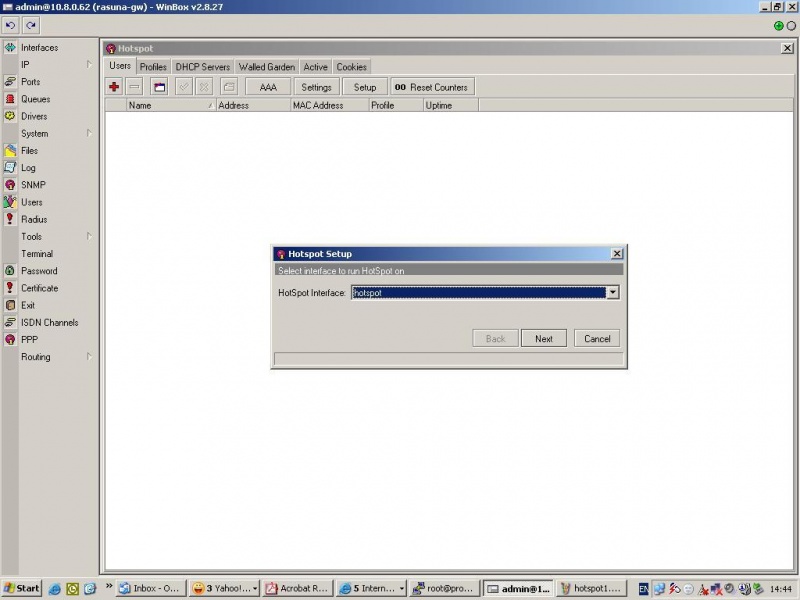This screenshot has height=600, width=800.
Task: Open the Certificate manager from sidebar
Action: [42, 288]
